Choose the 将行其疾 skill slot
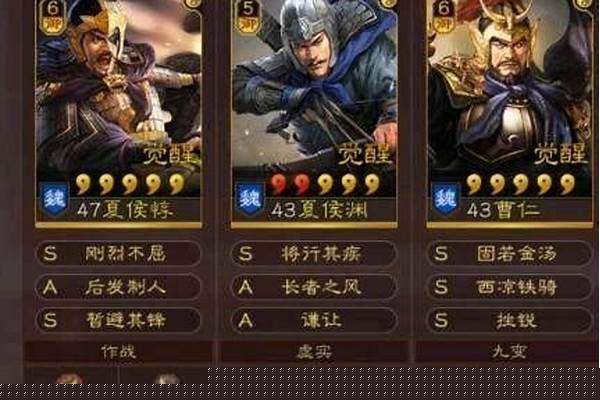 pos(315,253)
